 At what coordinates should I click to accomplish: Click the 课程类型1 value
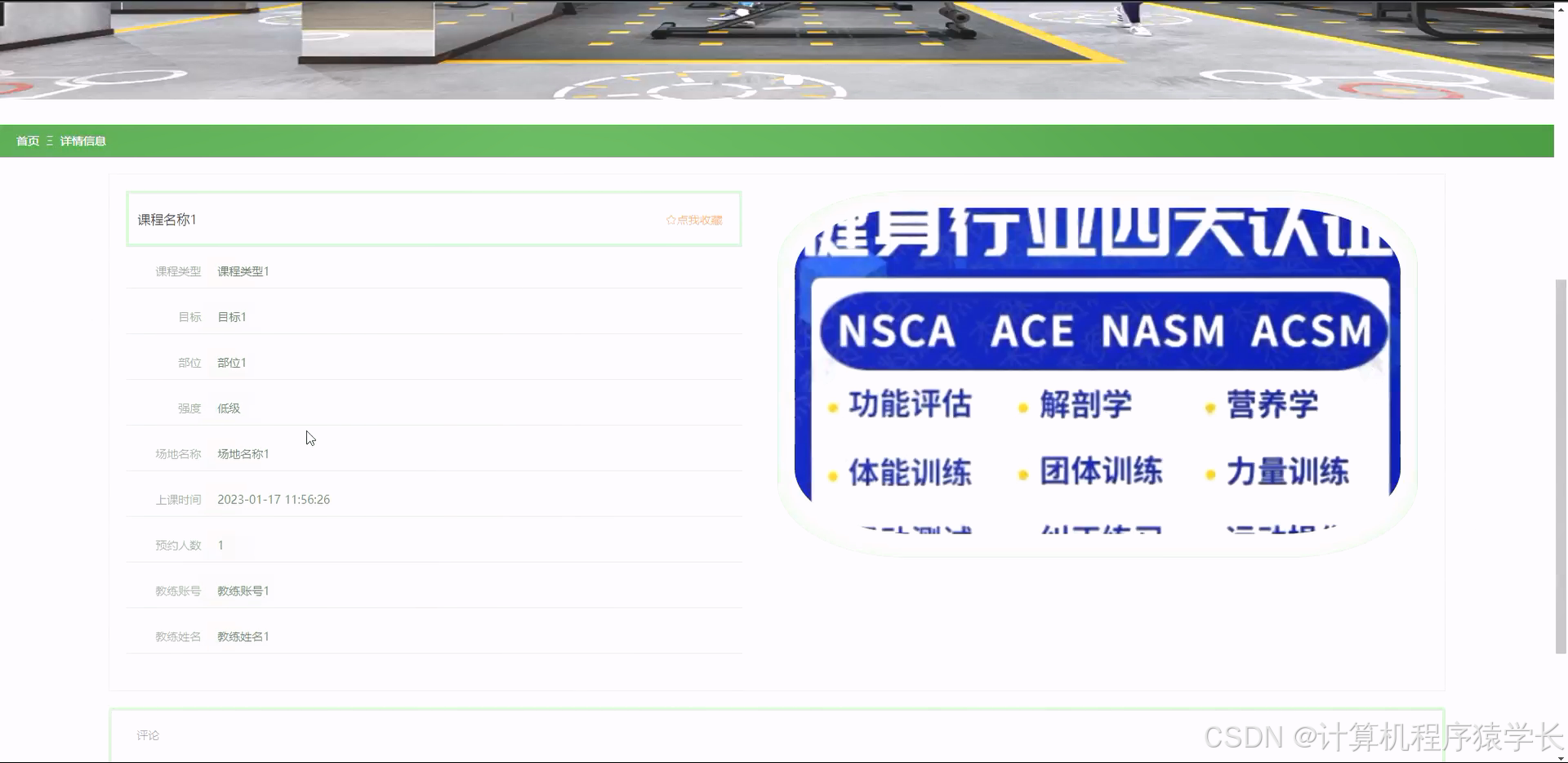(243, 271)
